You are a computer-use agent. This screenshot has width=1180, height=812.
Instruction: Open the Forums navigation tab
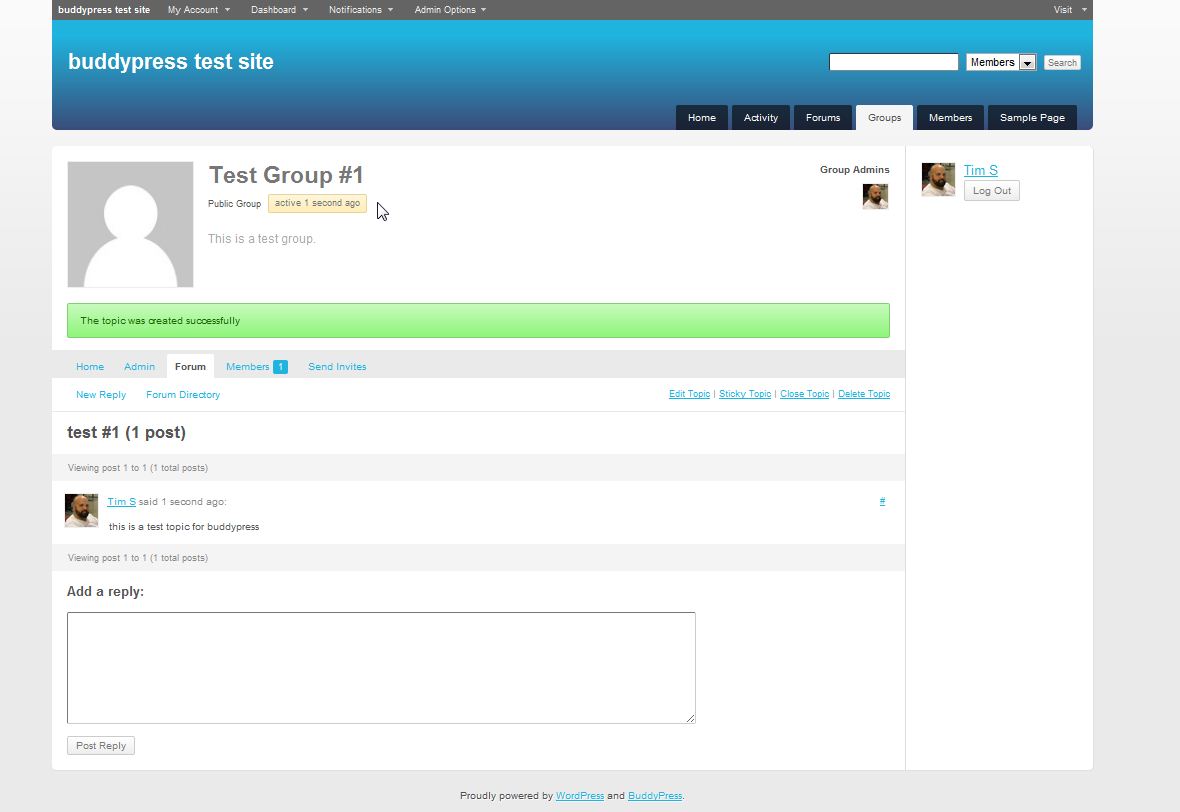[x=823, y=117]
